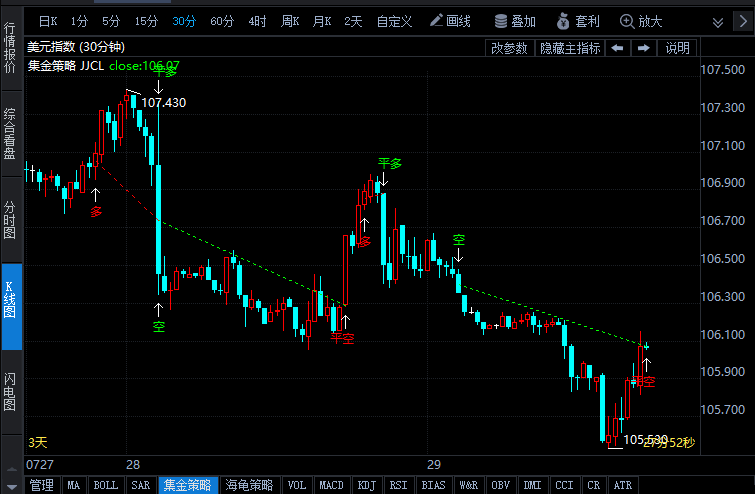Click the 107.500 price axis label

click(722, 69)
